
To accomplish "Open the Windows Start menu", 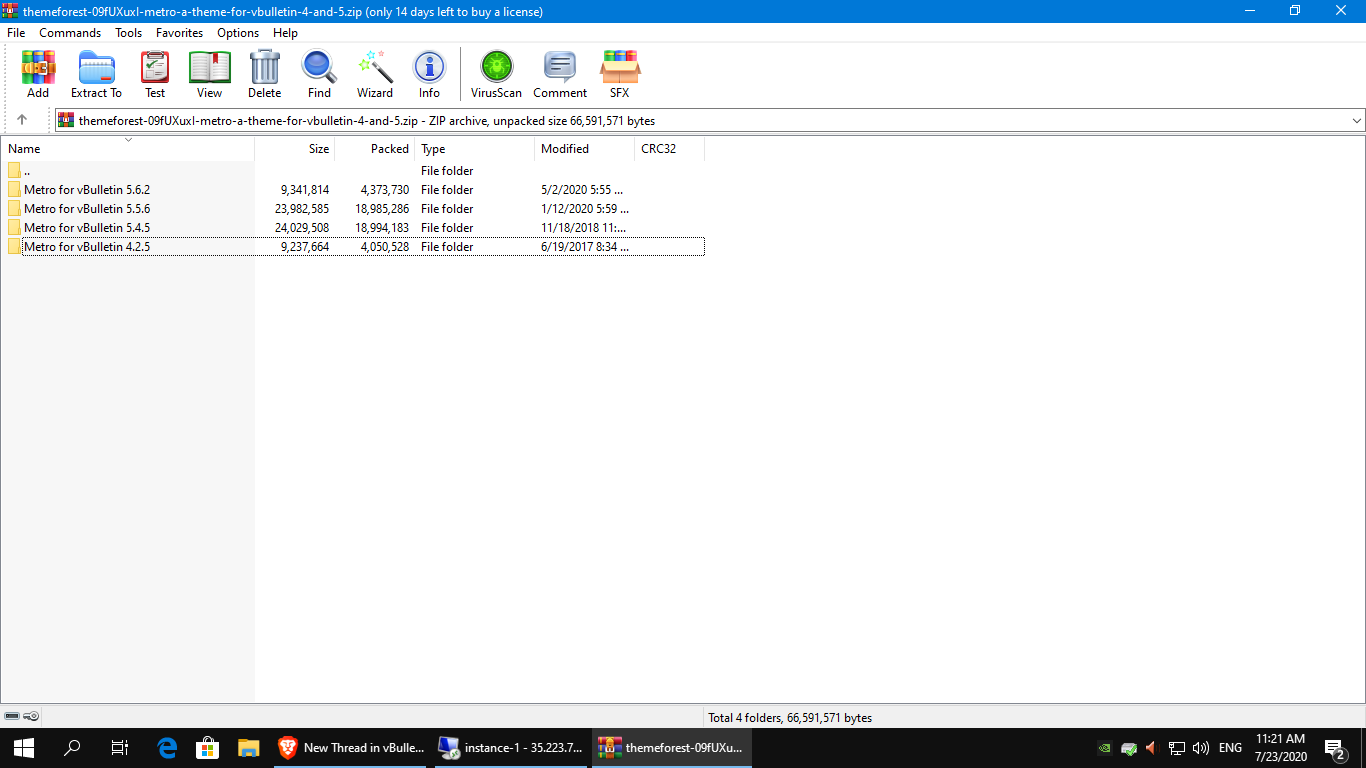I will [23, 747].
